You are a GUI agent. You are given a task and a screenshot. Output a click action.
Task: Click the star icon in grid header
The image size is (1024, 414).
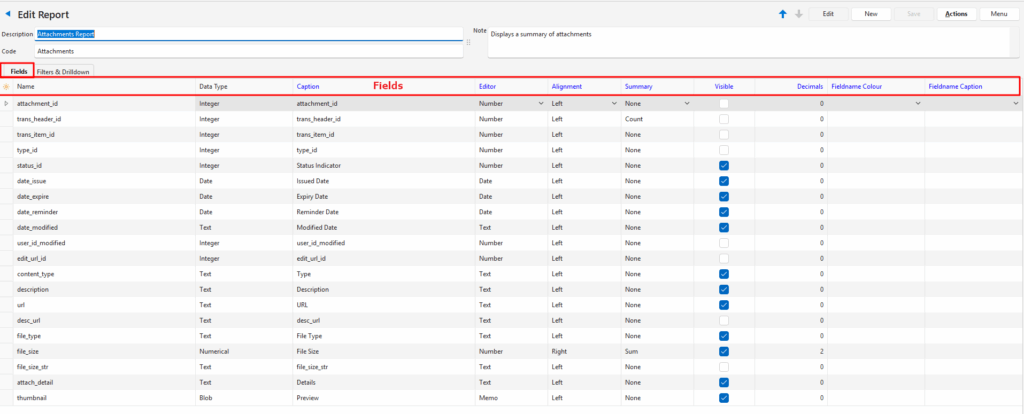tap(7, 87)
